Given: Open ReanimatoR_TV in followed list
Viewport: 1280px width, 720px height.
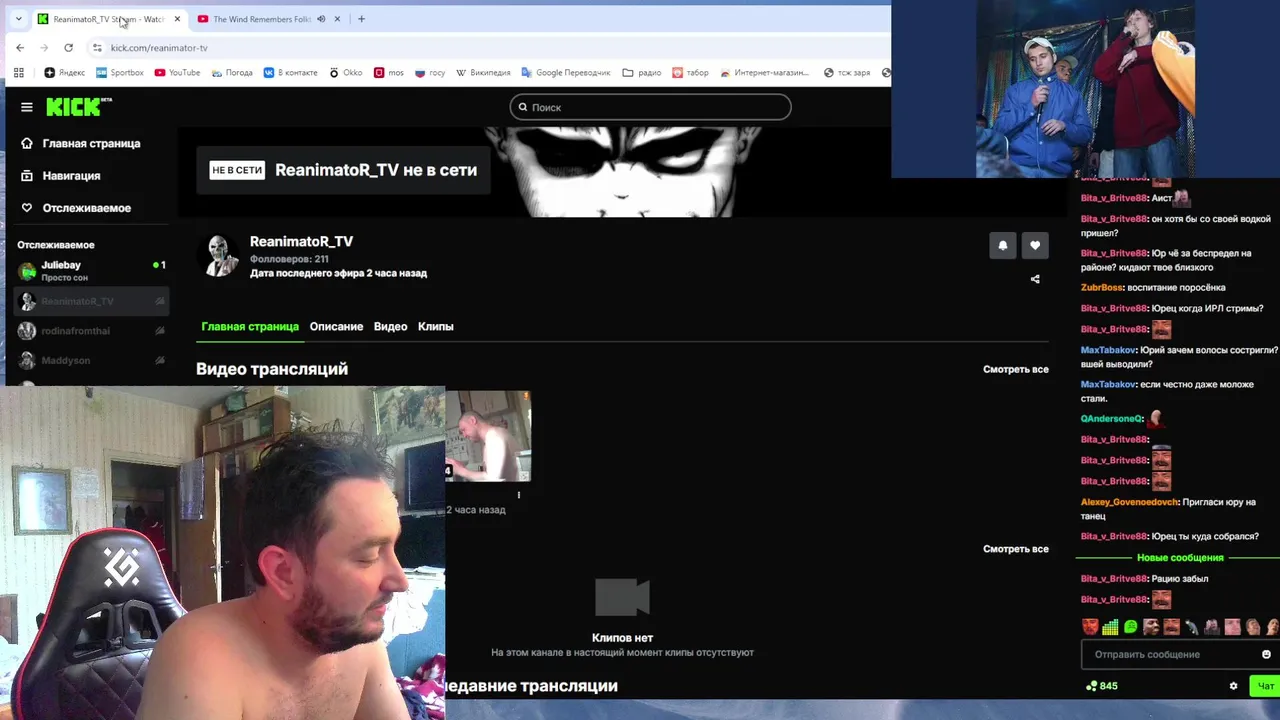Looking at the screenshot, I should point(90,301).
